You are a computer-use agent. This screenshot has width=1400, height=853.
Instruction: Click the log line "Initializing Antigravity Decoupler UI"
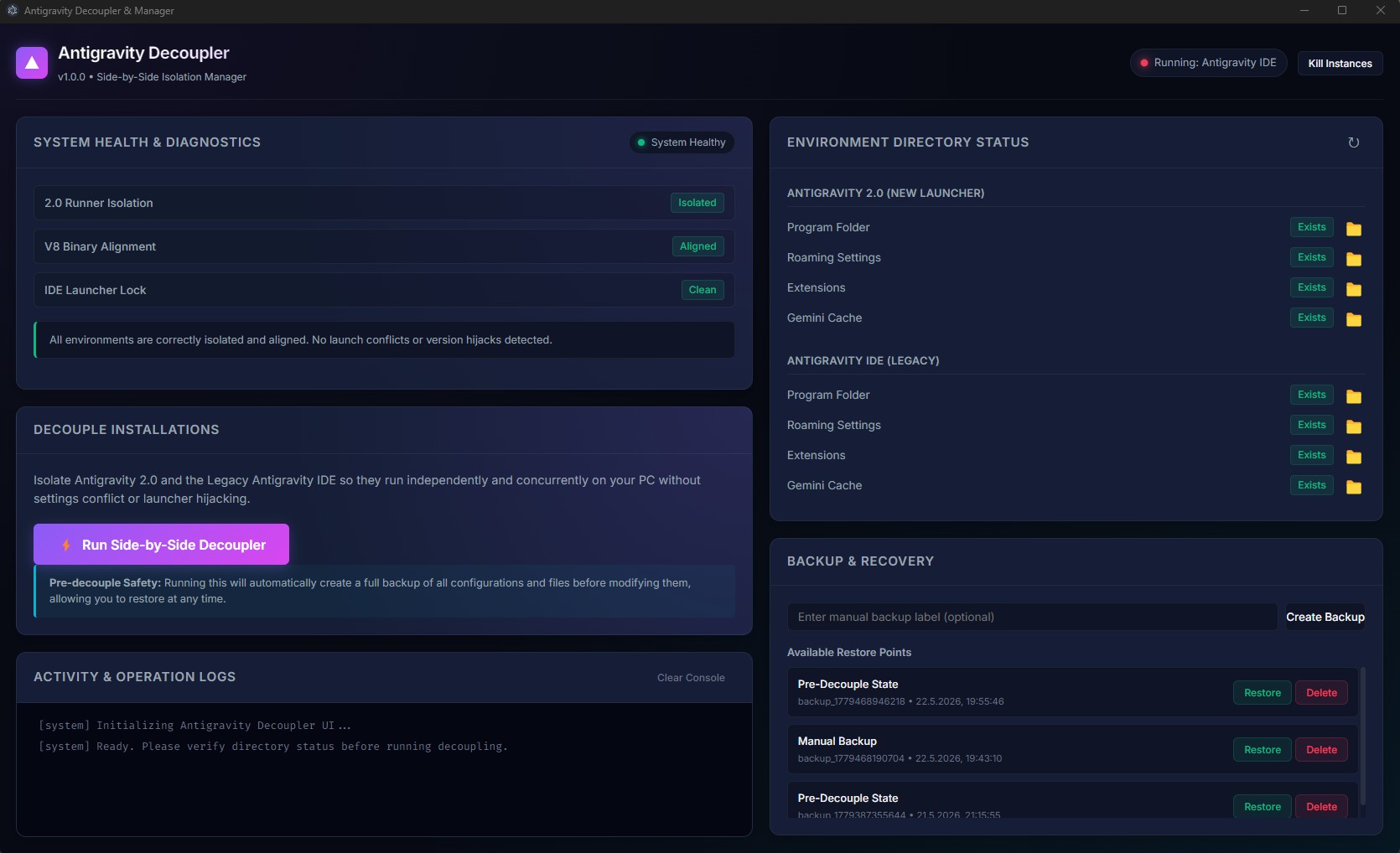click(x=194, y=726)
